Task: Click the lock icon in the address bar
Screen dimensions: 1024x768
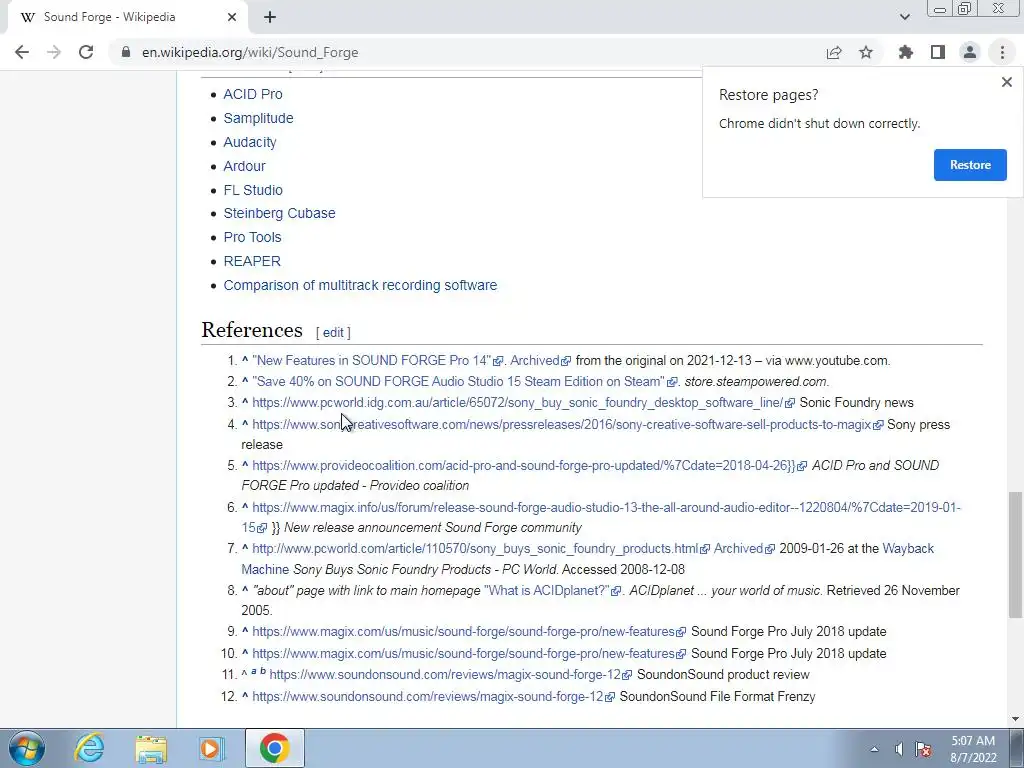Action: pos(126,52)
